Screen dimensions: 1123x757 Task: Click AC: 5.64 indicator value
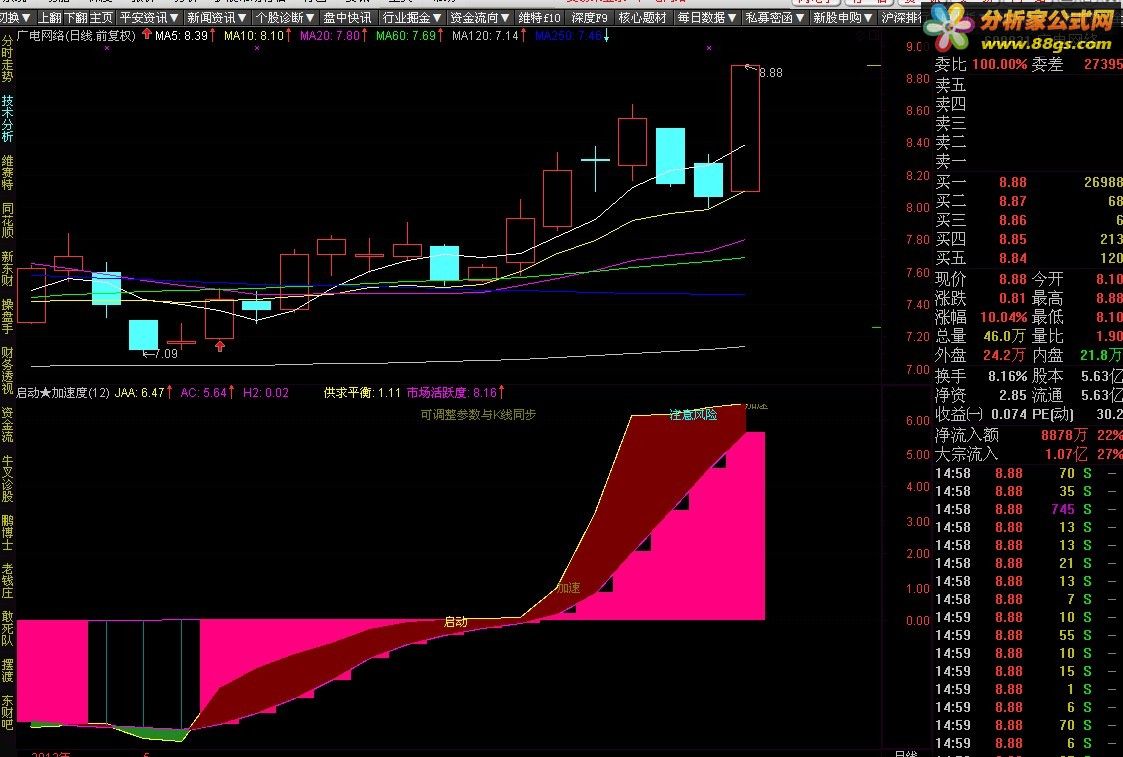(203, 392)
